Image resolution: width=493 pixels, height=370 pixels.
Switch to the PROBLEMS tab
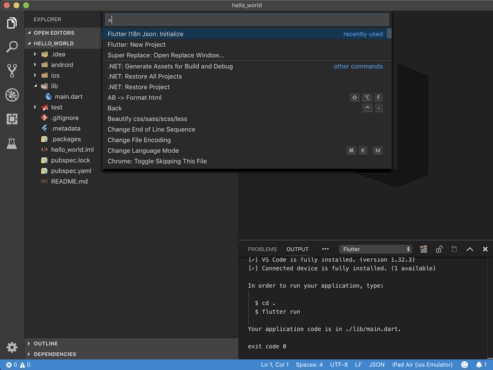(262, 249)
